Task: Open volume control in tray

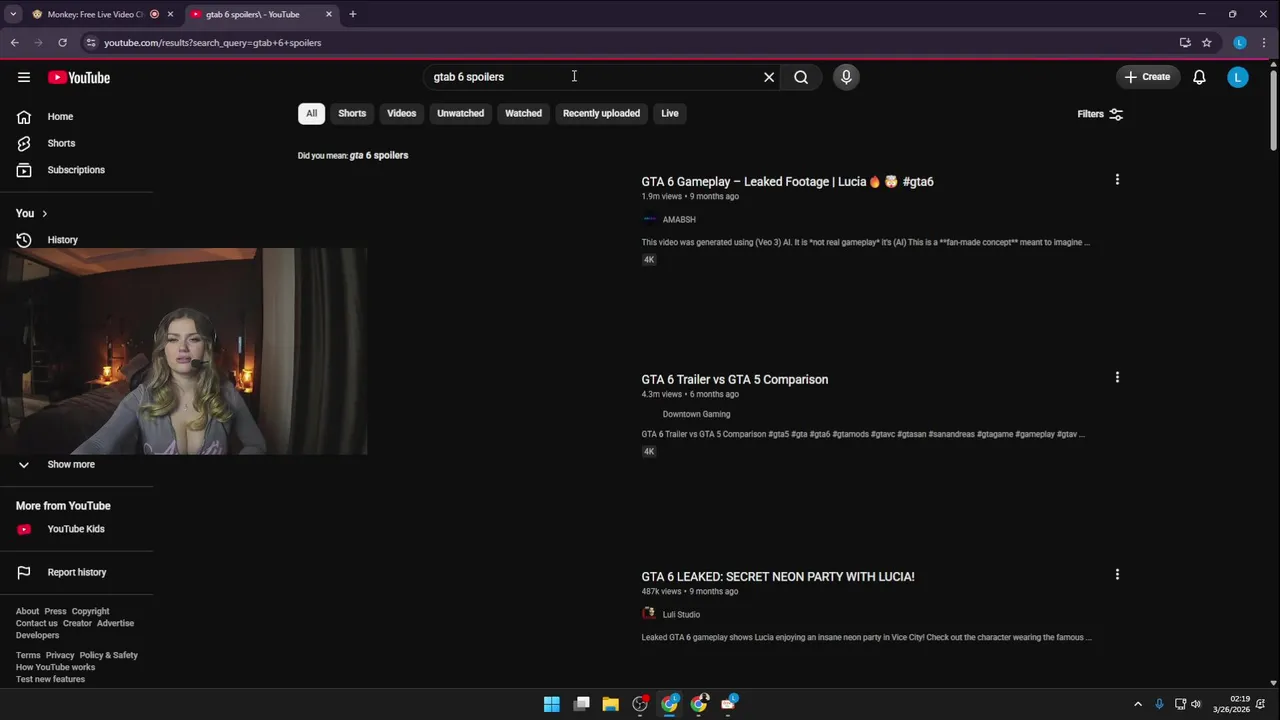Action: point(1196,704)
